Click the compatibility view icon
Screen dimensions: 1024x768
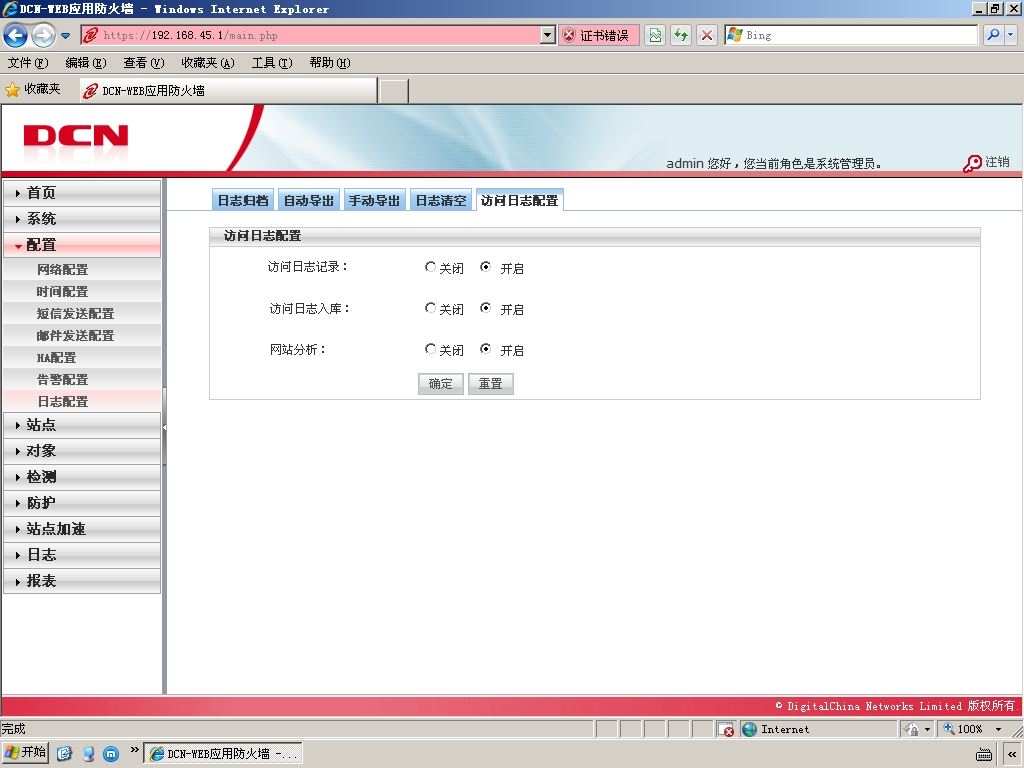[655, 35]
